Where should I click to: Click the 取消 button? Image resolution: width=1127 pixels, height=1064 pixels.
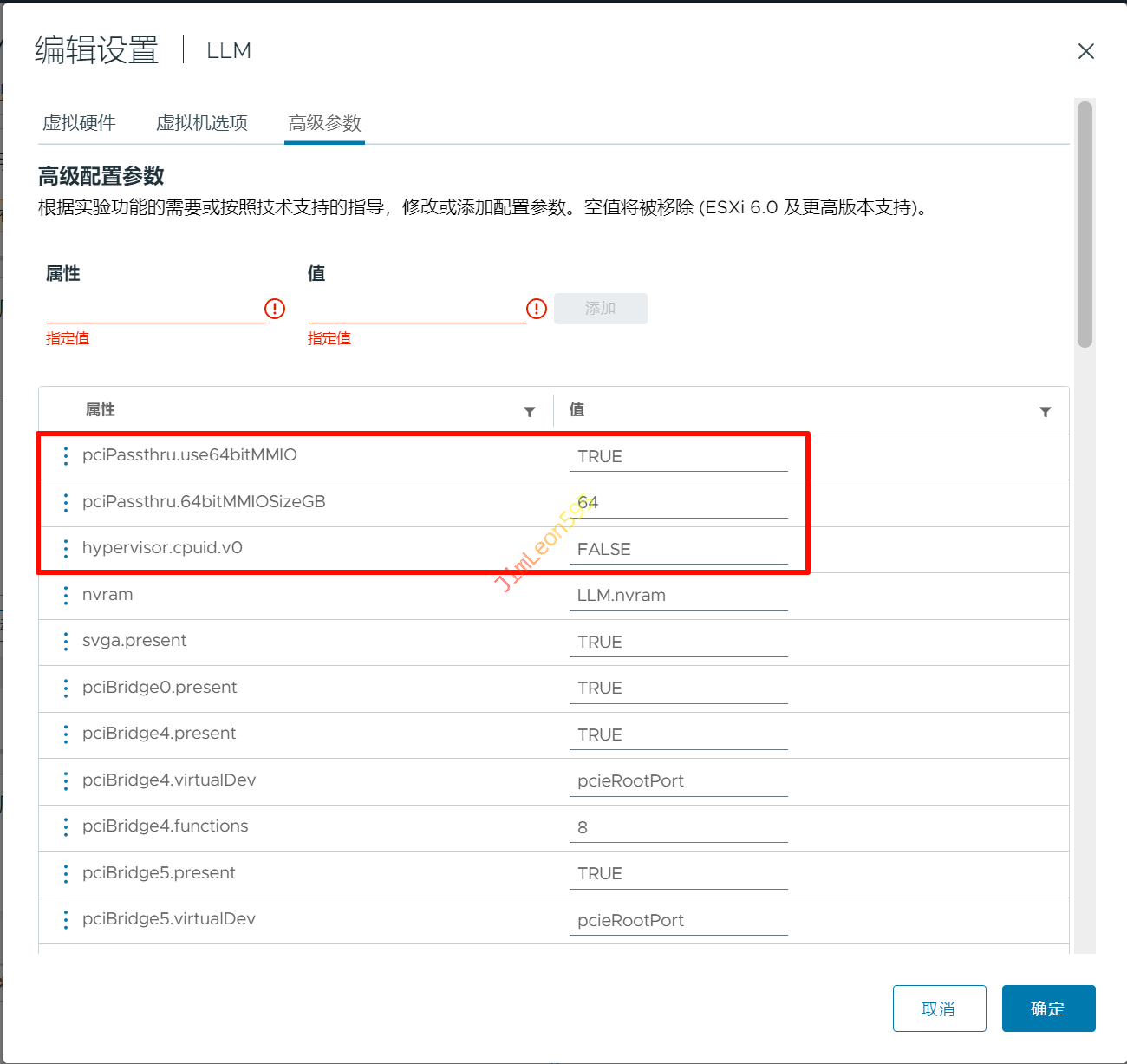coord(939,1009)
